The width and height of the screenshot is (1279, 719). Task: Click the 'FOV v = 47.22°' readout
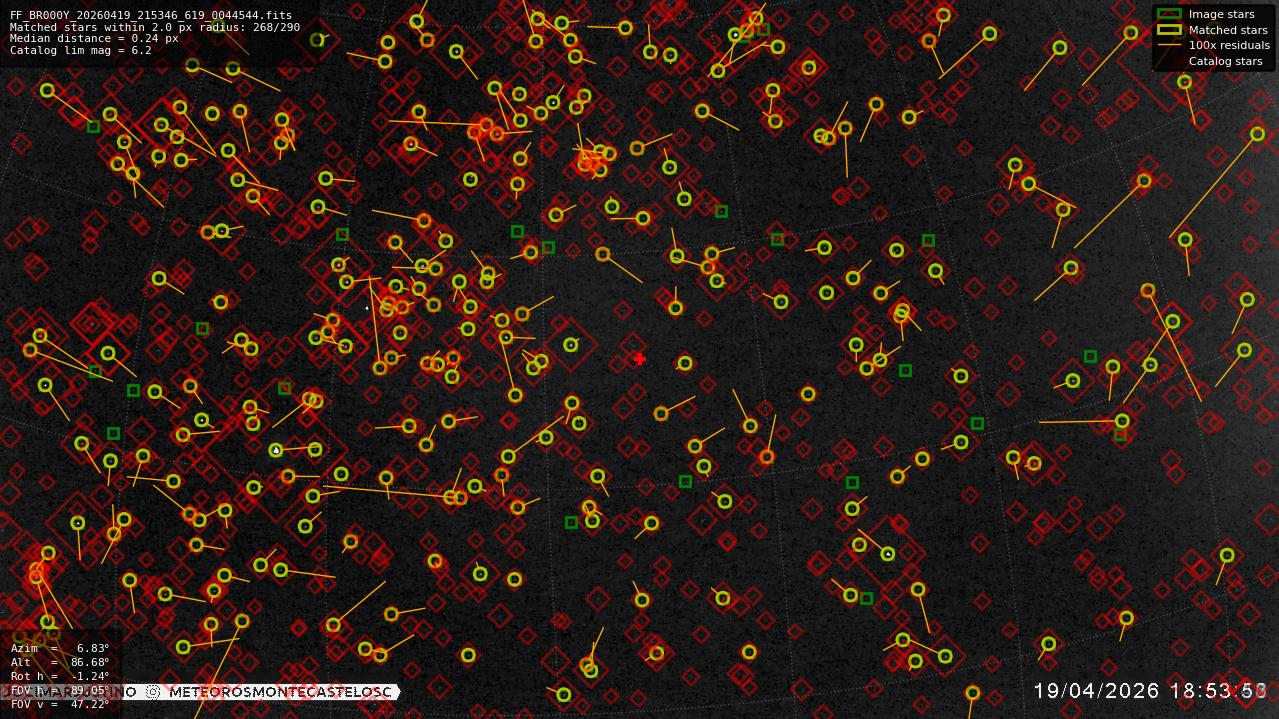pos(60,704)
